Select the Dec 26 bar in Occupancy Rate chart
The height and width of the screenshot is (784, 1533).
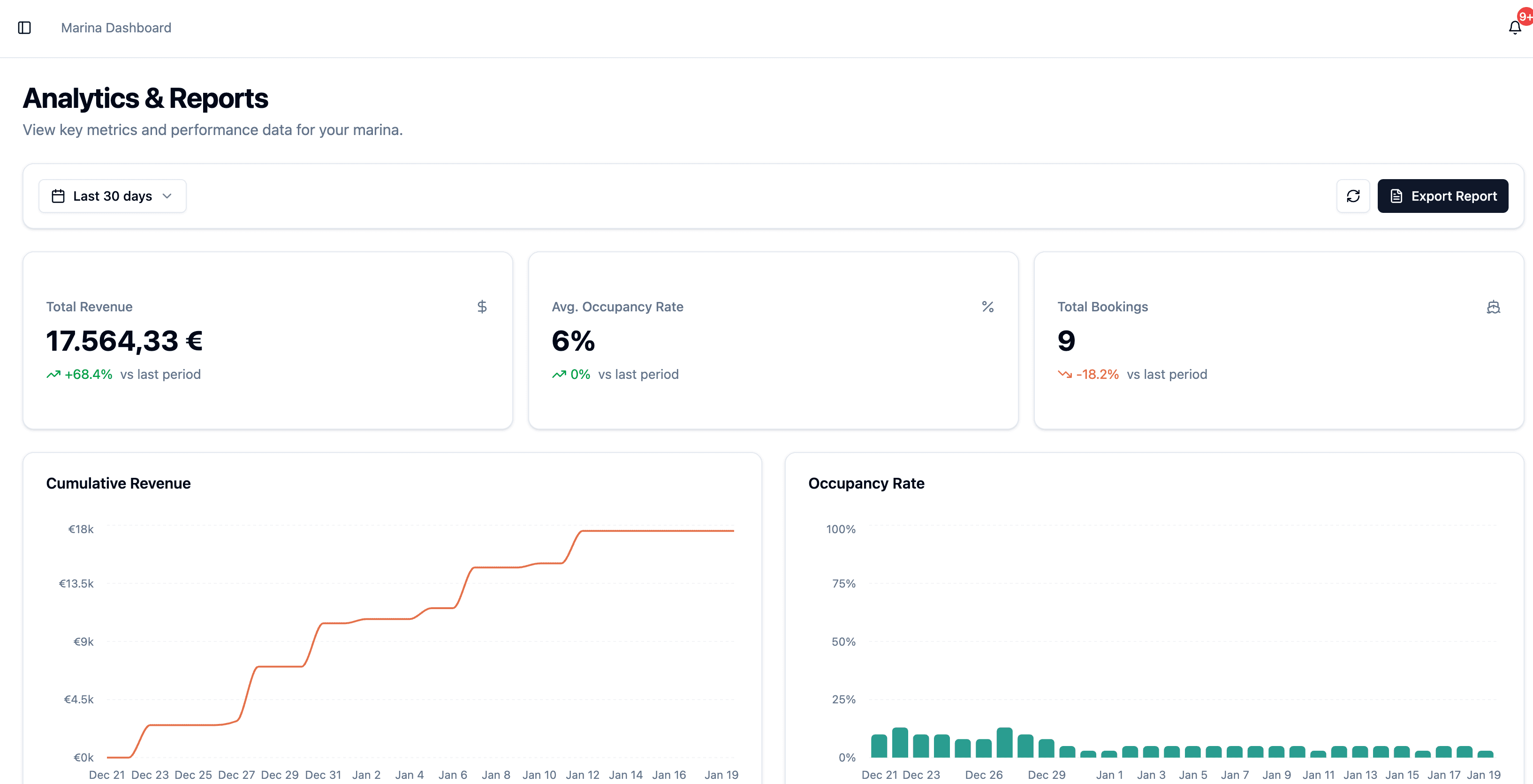984,749
